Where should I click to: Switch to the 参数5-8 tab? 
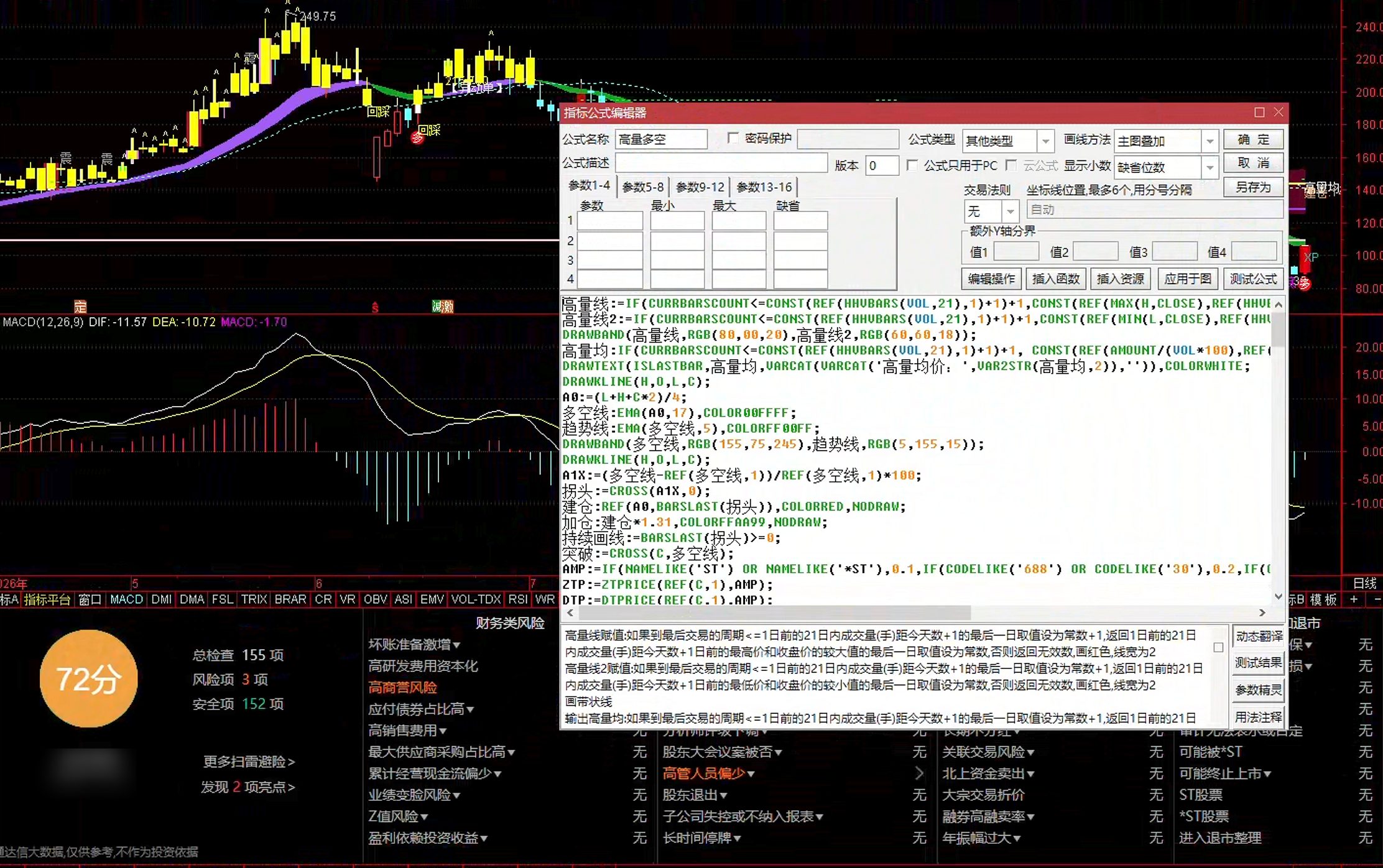tap(643, 187)
